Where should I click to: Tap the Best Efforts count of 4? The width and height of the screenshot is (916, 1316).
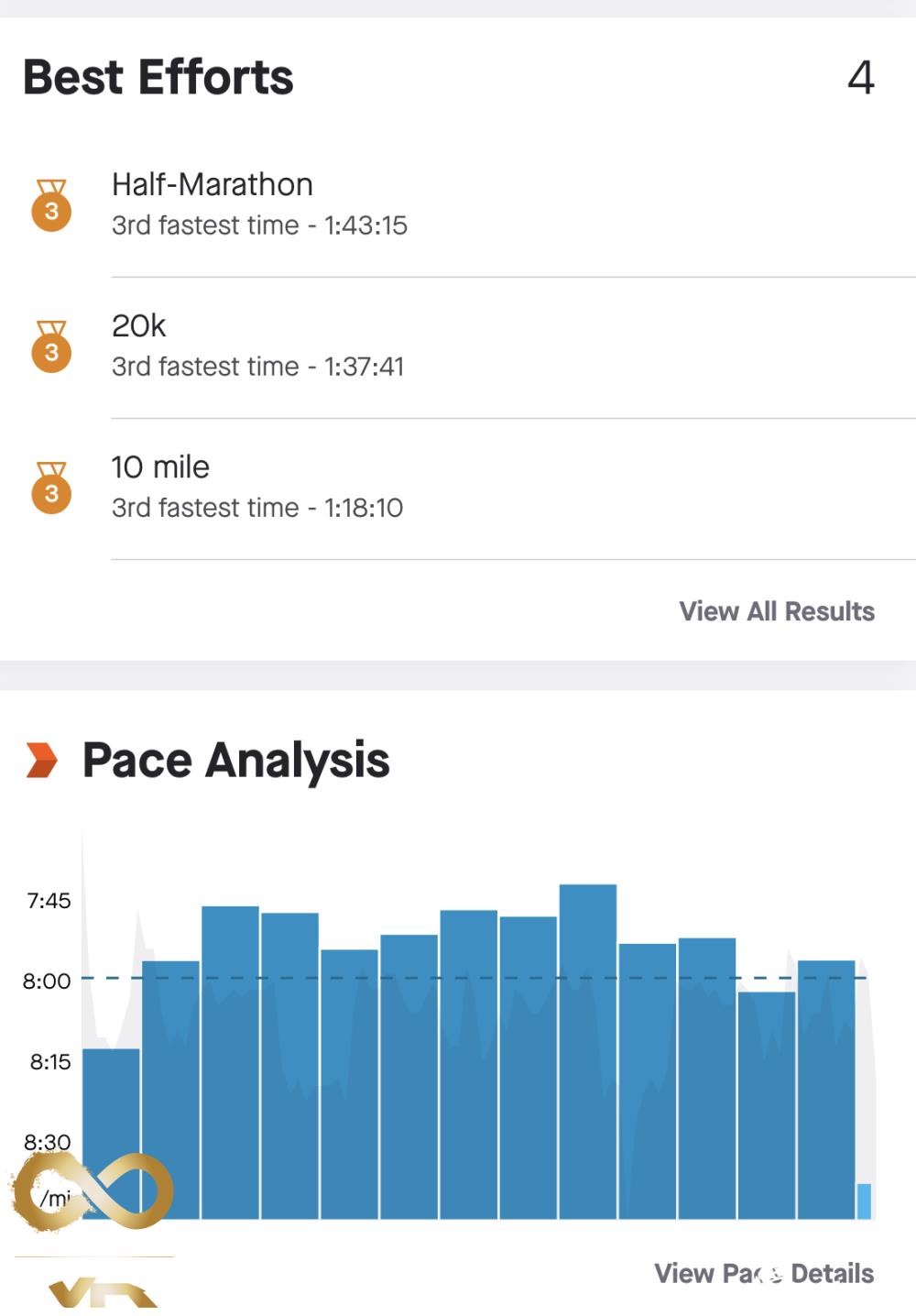(x=860, y=78)
